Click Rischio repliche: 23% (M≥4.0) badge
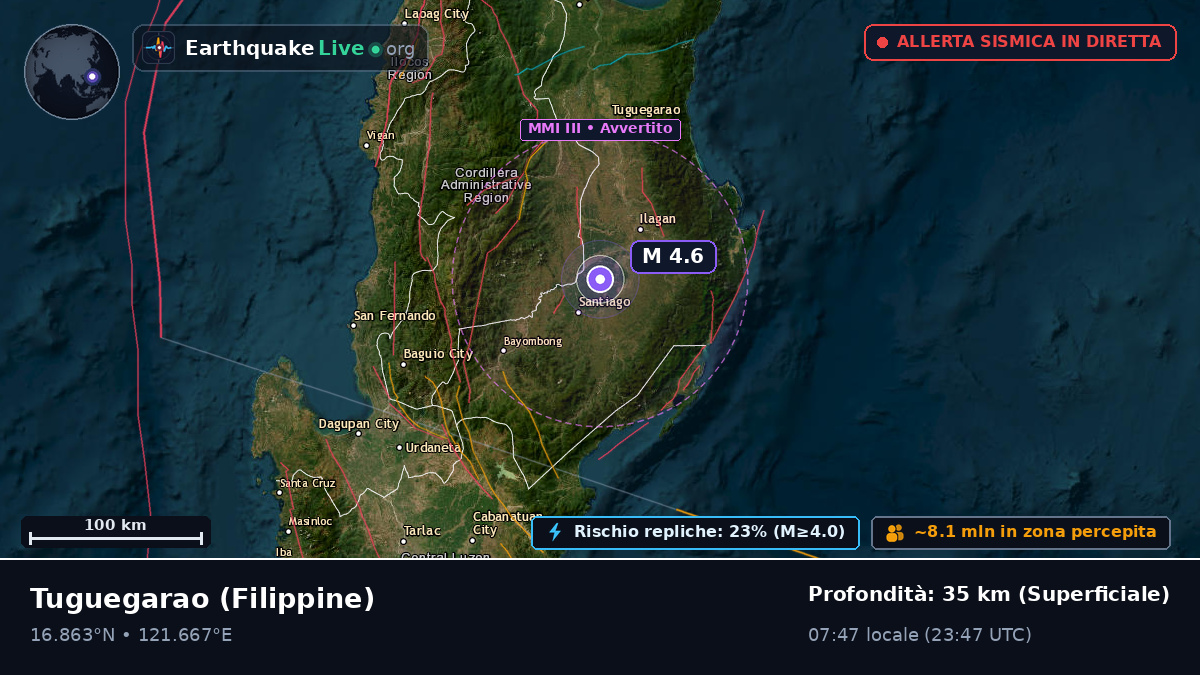The height and width of the screenshot is (675, 1200). (x=695, y=532)
